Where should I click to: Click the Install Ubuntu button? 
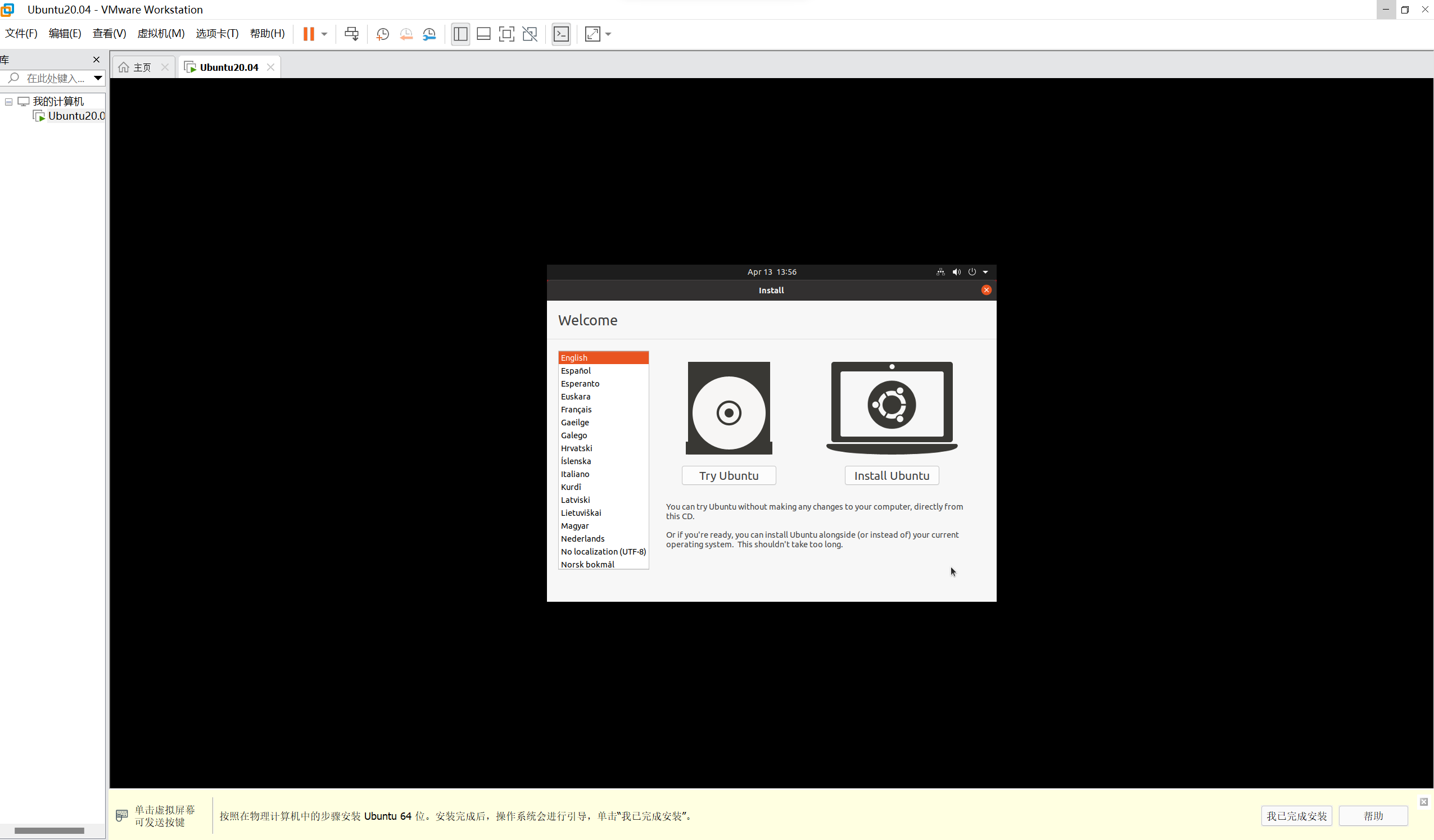pyautogui.click(x=892, y=475)
